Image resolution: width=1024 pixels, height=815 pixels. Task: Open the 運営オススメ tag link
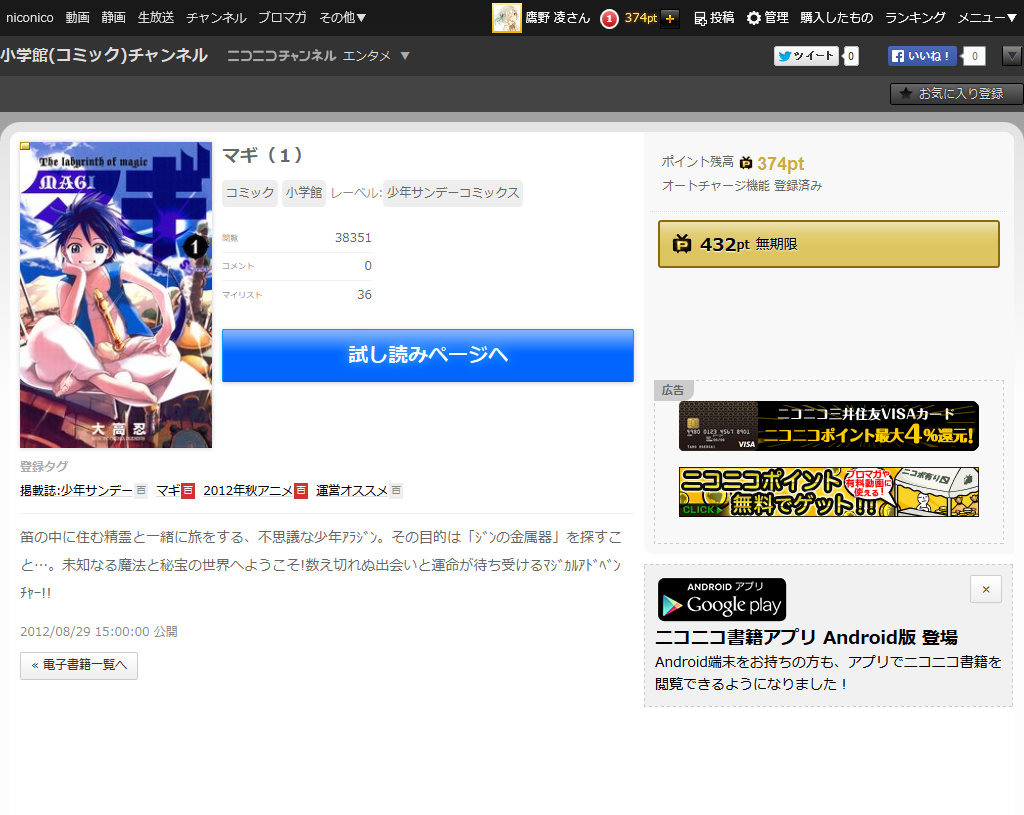[352, 490]
